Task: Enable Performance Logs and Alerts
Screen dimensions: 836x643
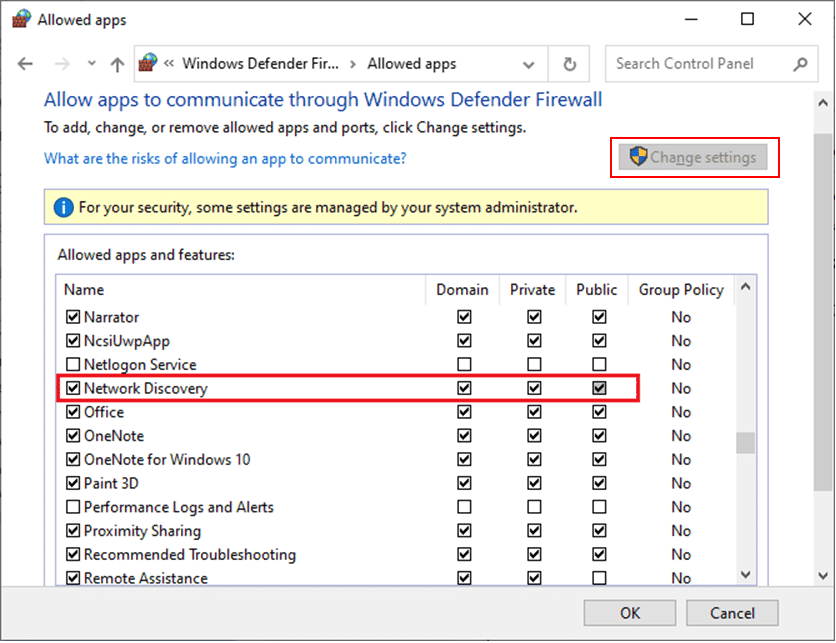Action: (x=73, y=506)
